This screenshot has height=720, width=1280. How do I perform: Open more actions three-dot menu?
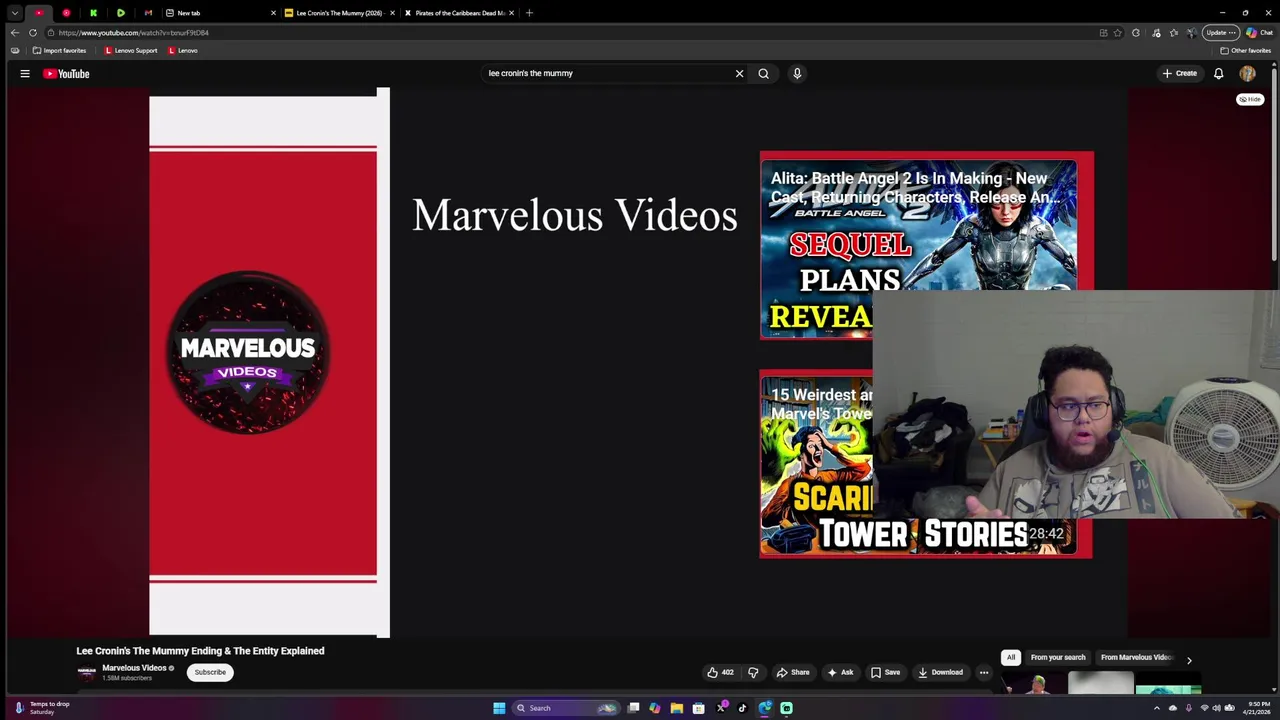[984, 672]
